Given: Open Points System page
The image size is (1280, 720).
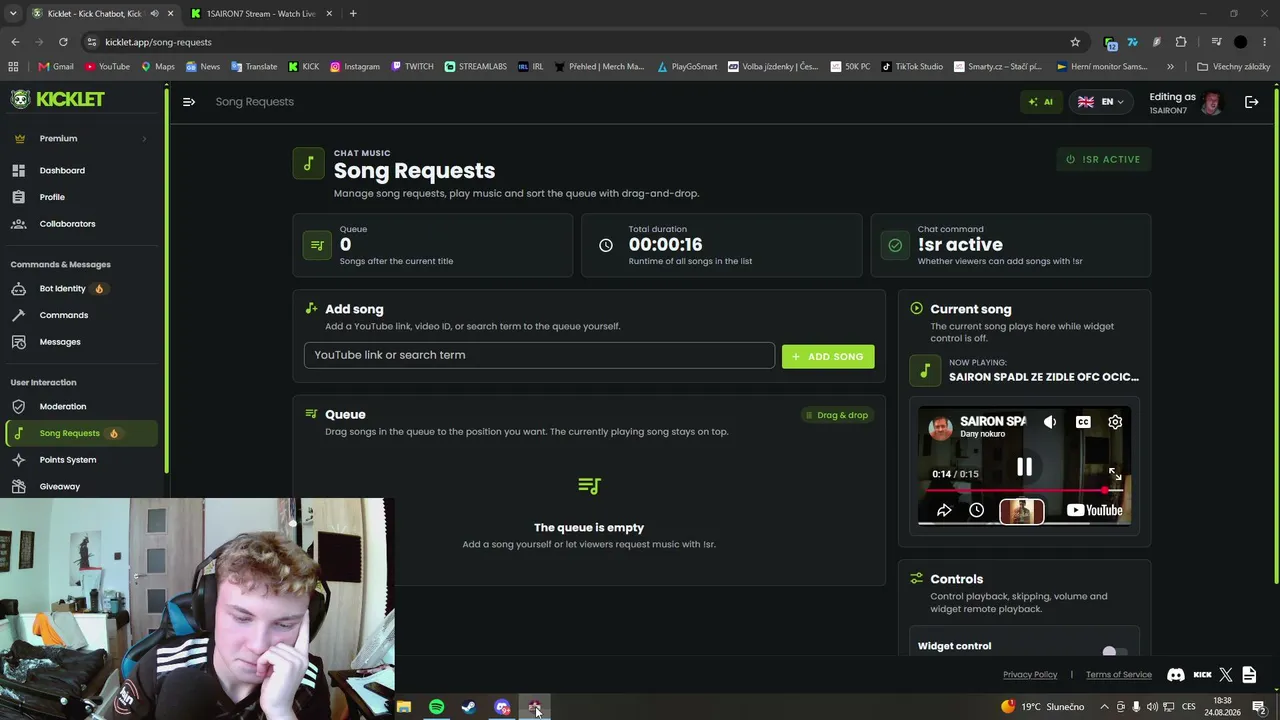Looking at the screenshot, I should [x=80, y=460].
